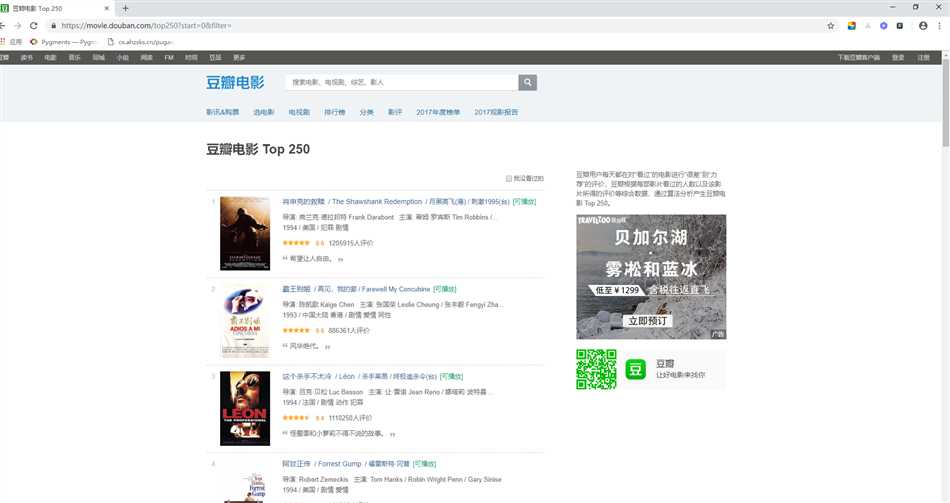Image resolution: width=950 pixels, height=503 pixels.
Task: Open the select movie (选电影) nav link
Action: [x=264, y=112]
